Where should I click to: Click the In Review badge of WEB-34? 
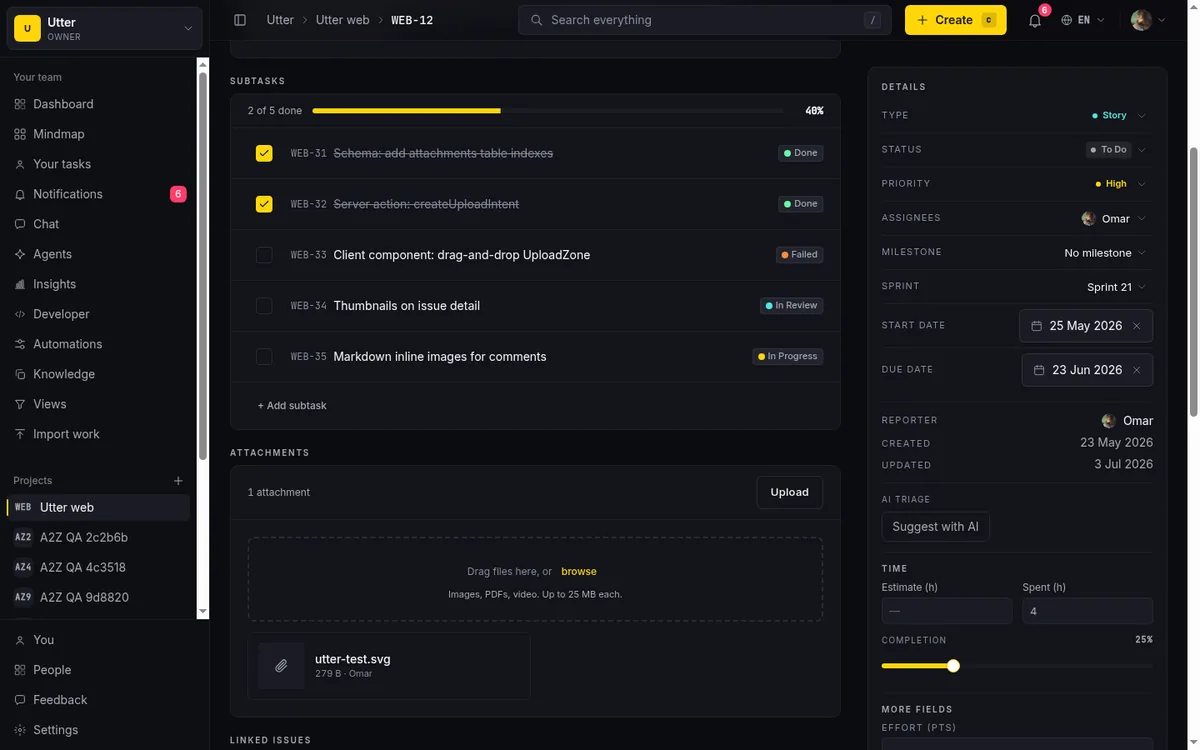click(792, 306)
